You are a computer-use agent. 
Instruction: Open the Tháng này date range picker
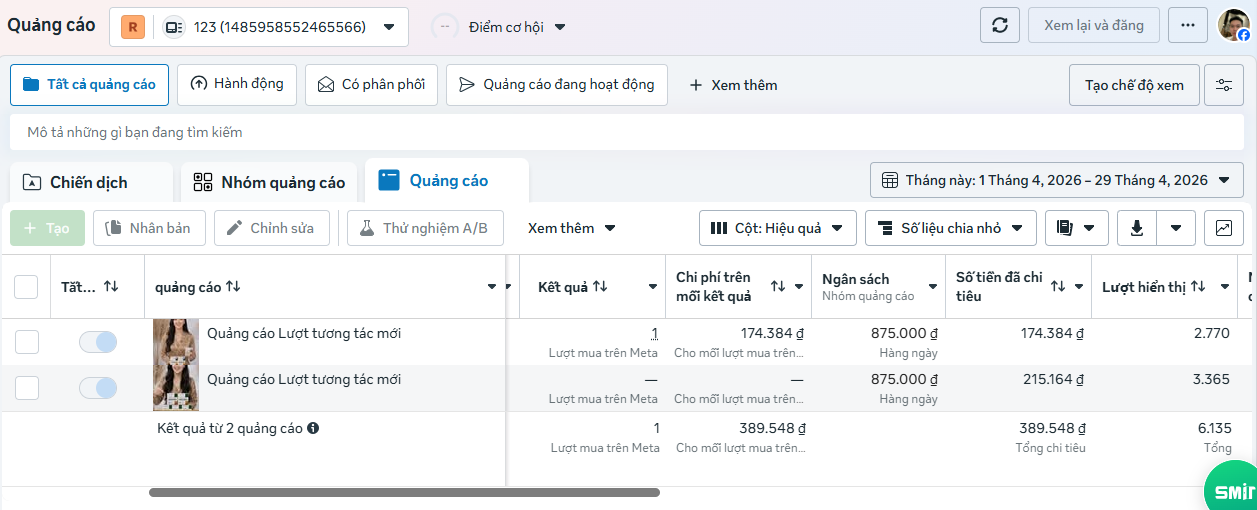pos(1056,181)
